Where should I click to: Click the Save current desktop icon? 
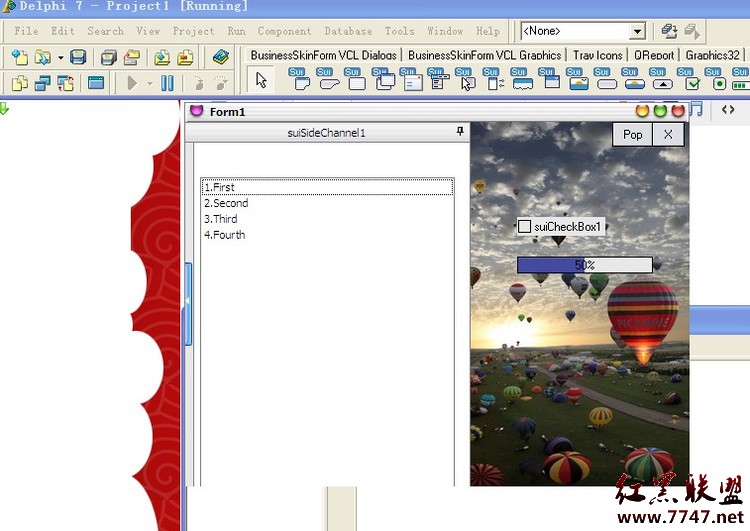[x=669, y=32]
